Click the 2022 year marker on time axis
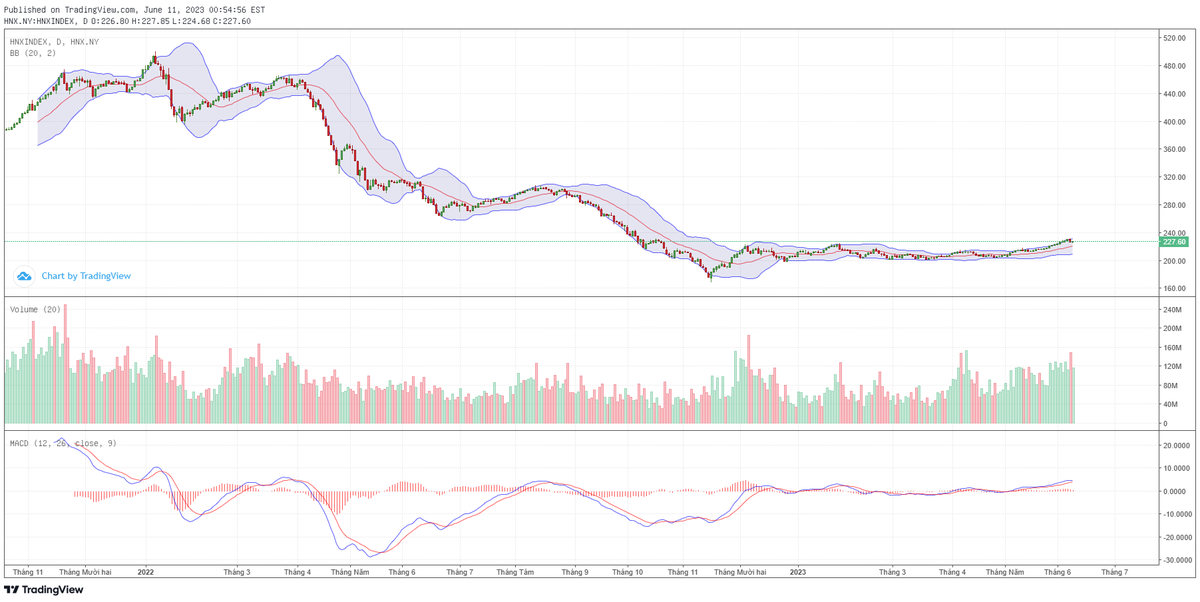The image size is (1200, 602). [x=145, y=572]
